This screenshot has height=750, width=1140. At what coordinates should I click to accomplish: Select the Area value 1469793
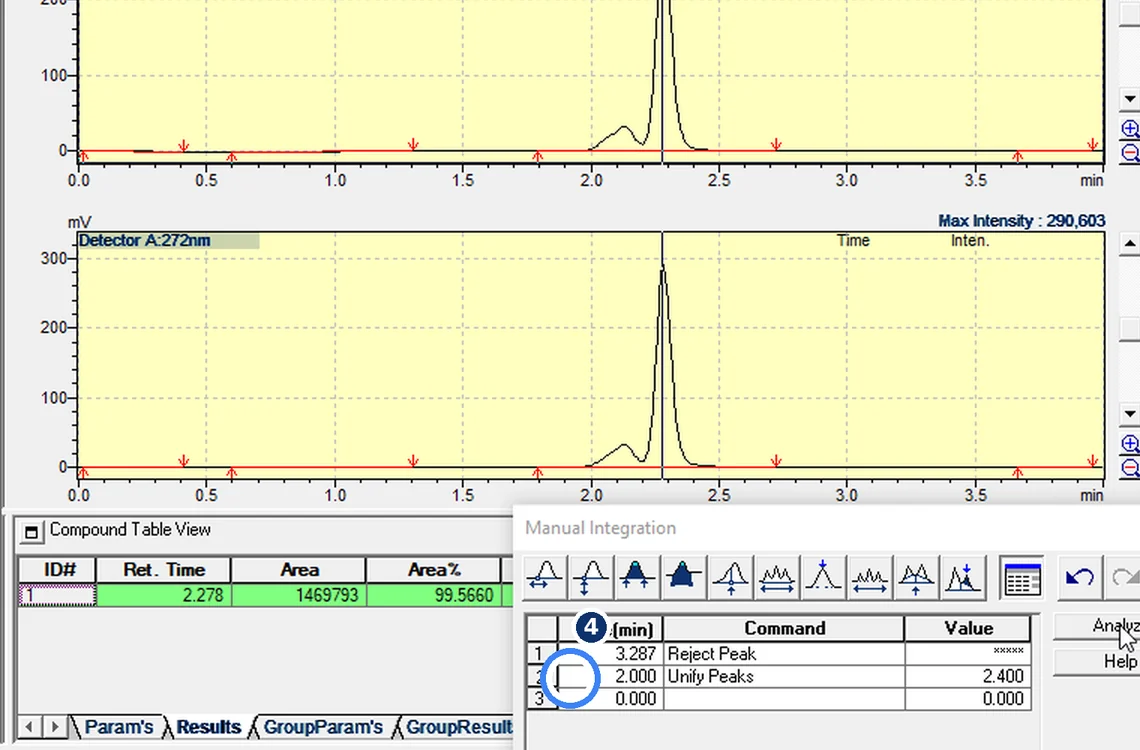click(x=299, y=595)
